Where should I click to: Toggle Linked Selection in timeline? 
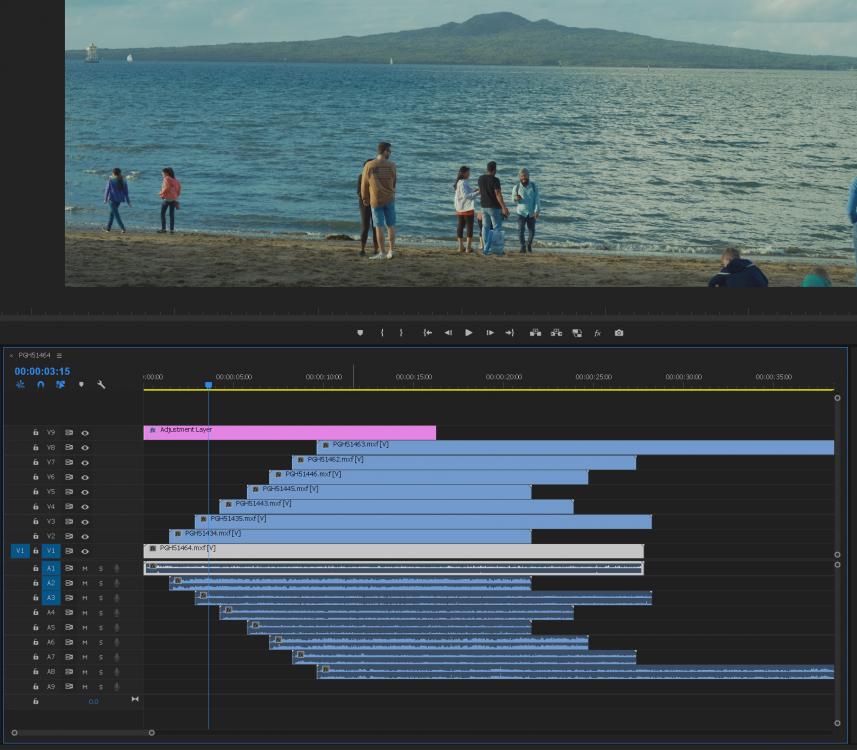coord(60,385)
